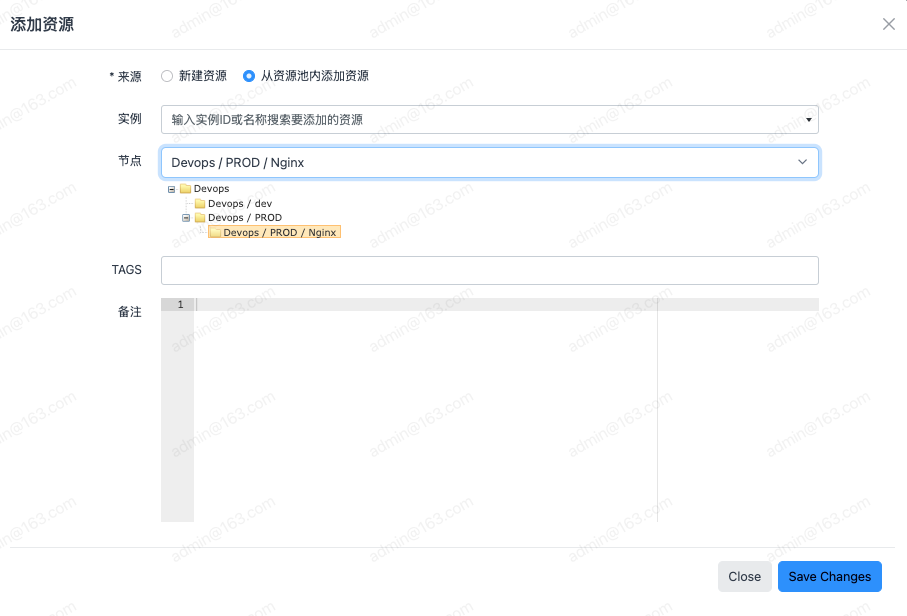Click line number 1 in editor gutter
907x616 pixels.
coord(180,304)
